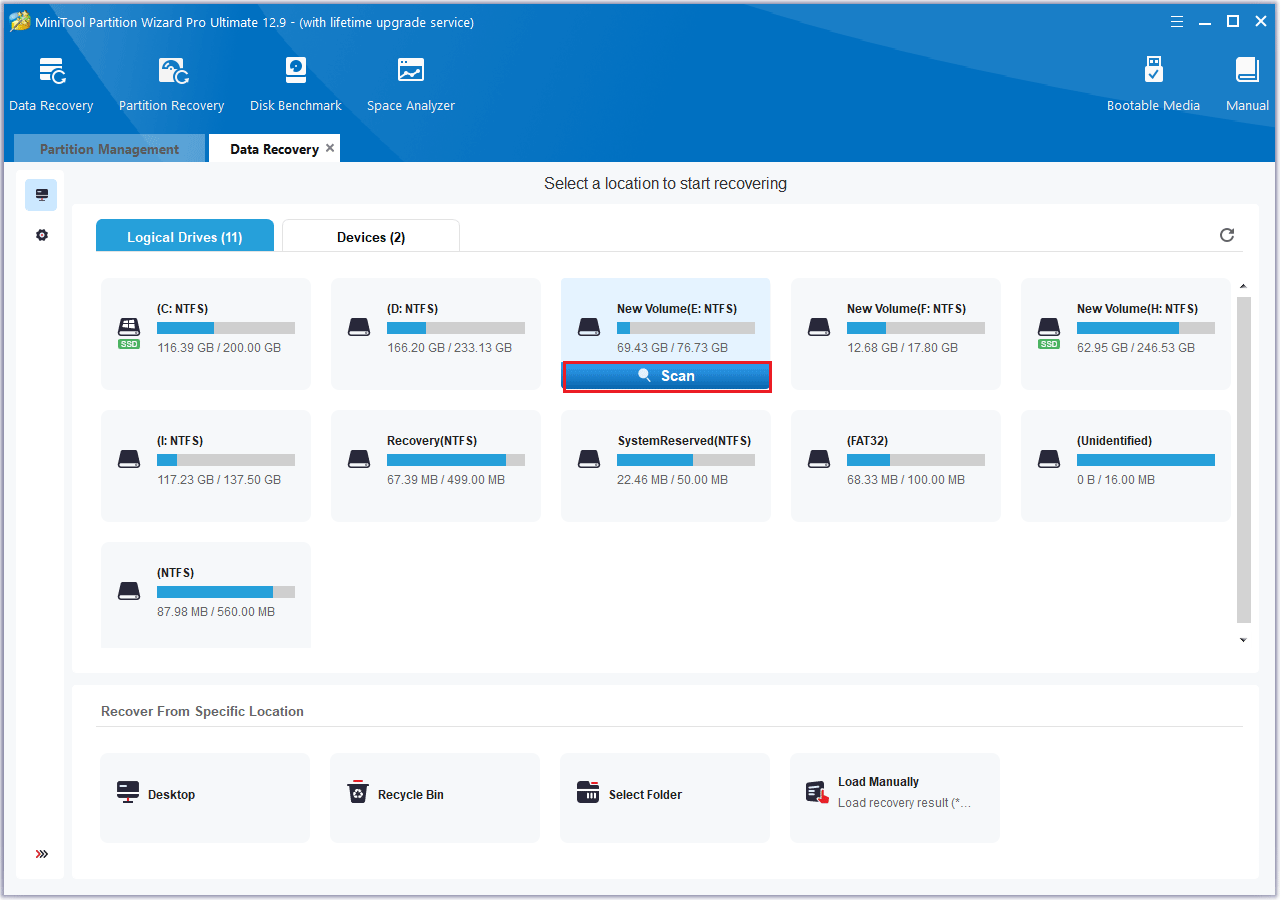
Task: Start the Space Analyzer tool
Action: [x=410, y=84]
